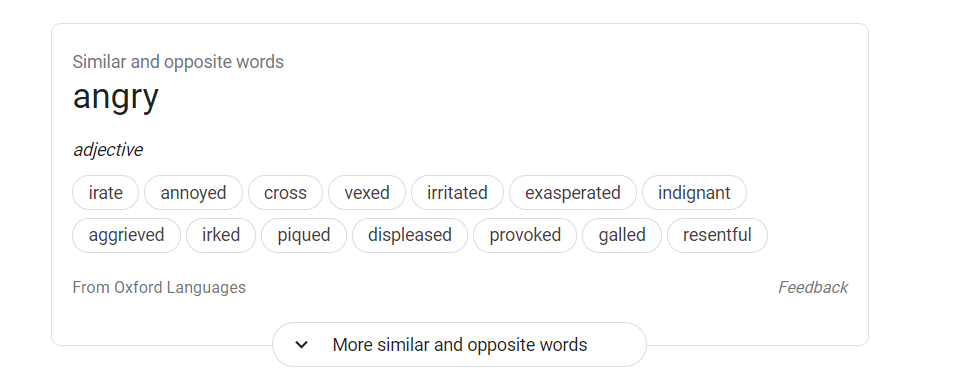Select the indignant word chip

tap(694, 192)
